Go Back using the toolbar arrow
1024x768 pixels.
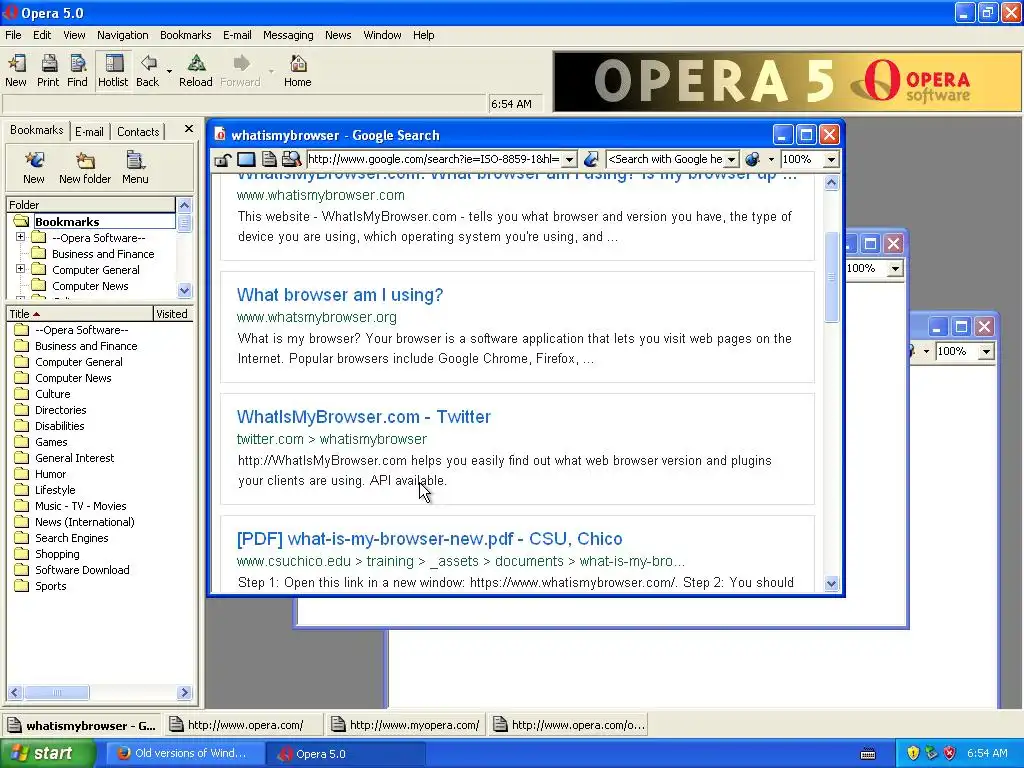(x=148, y=71)
